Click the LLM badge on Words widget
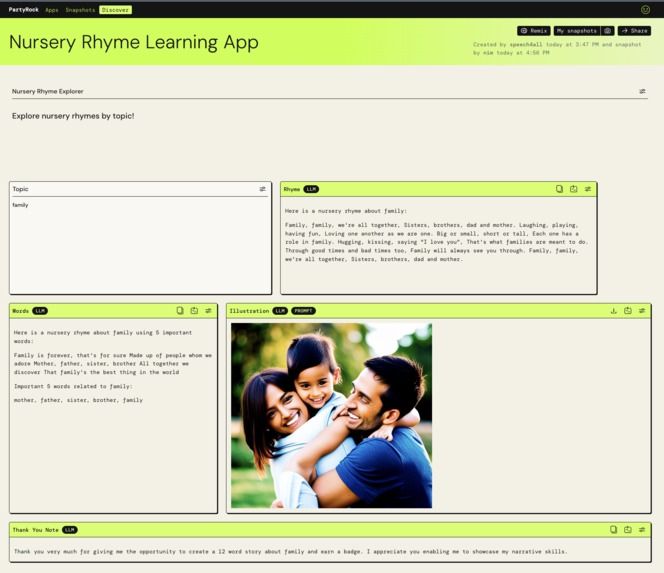Screen dimensions: 664x573 pos(40,311)
